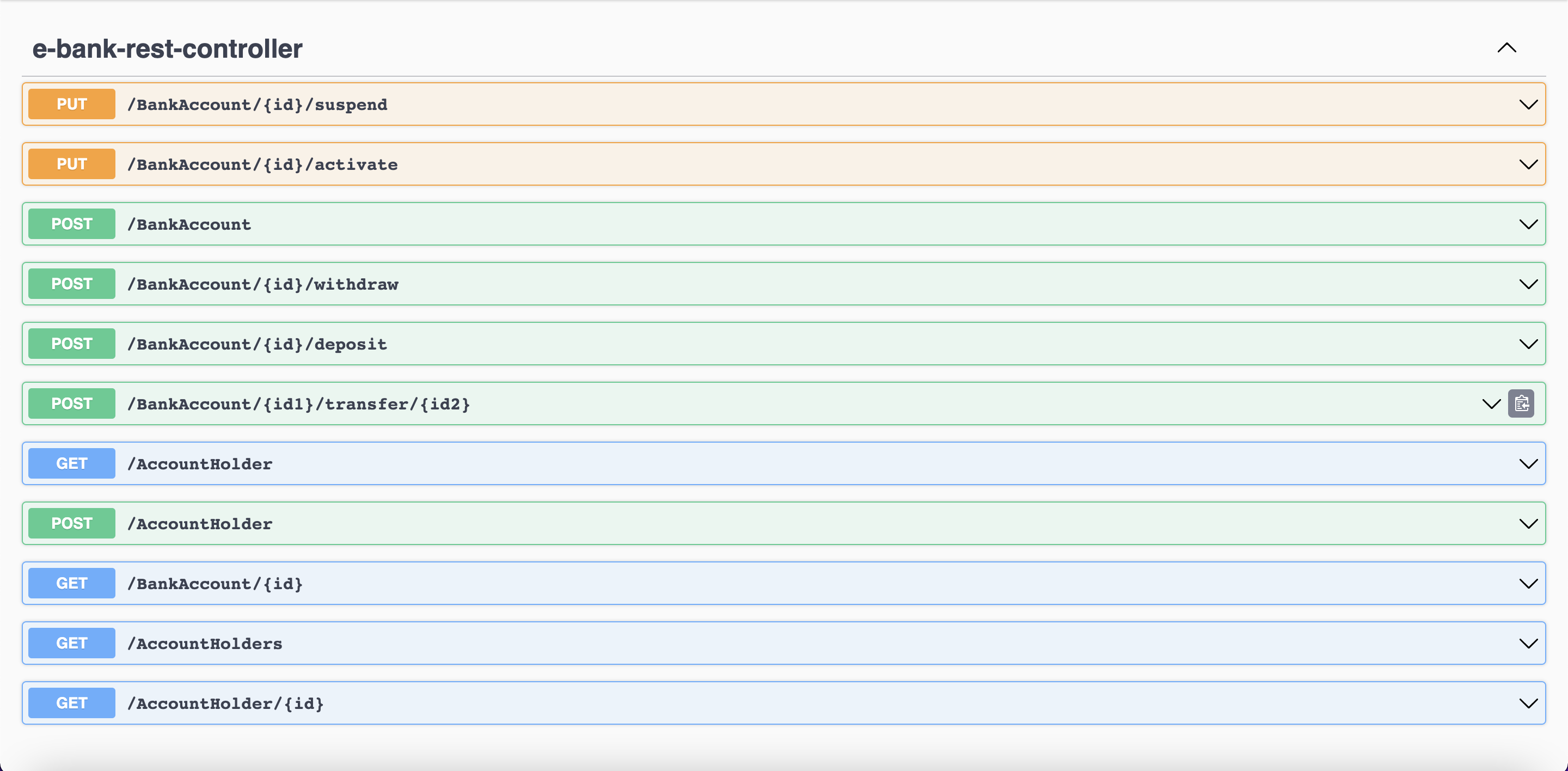The height and width of the screenshot is (771, 1568).
Task: Expand the withdraw endpoint arrow
Action: pos(1528,284)
